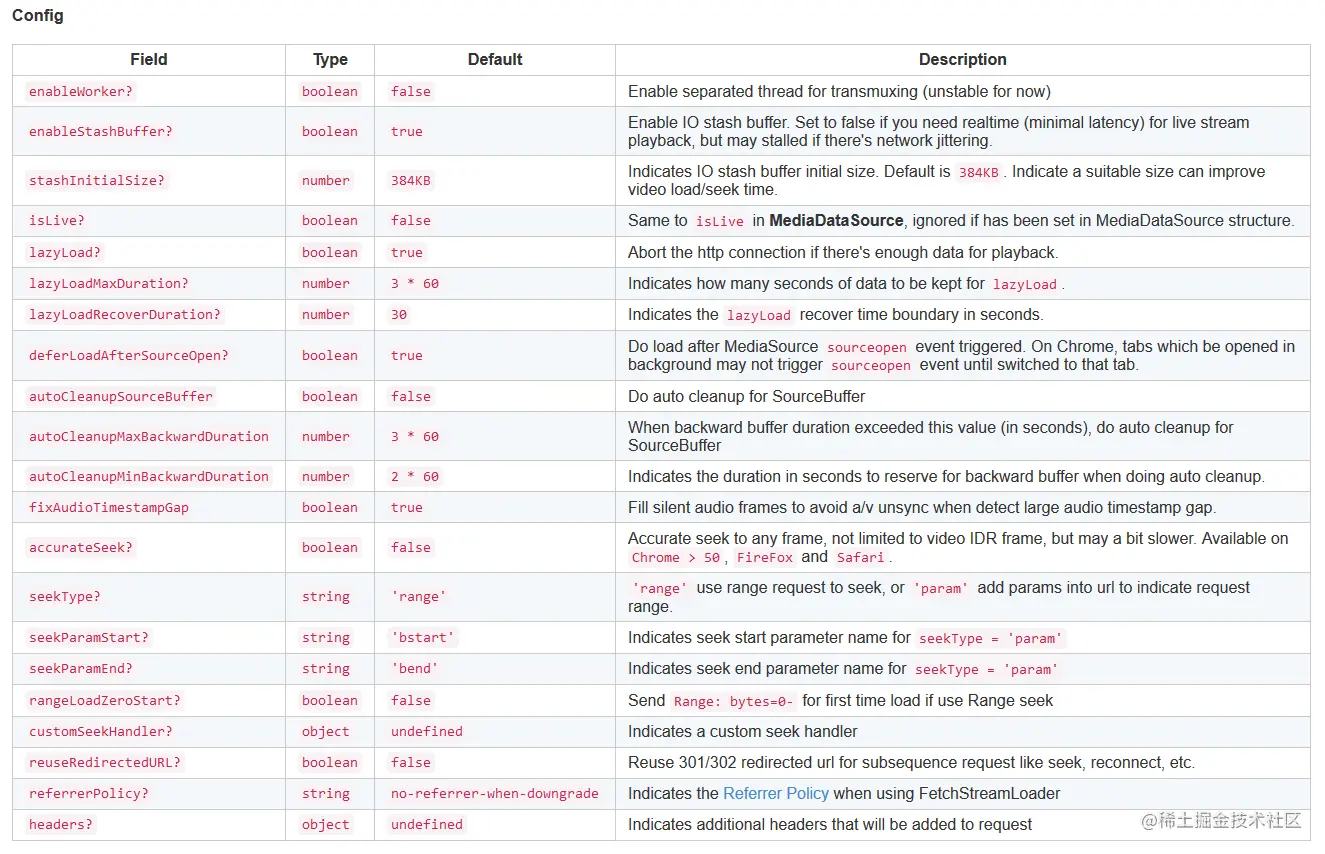Click the accurateSeek? field name
This screenshot has height=854, width=1325.
click(81, 547)
